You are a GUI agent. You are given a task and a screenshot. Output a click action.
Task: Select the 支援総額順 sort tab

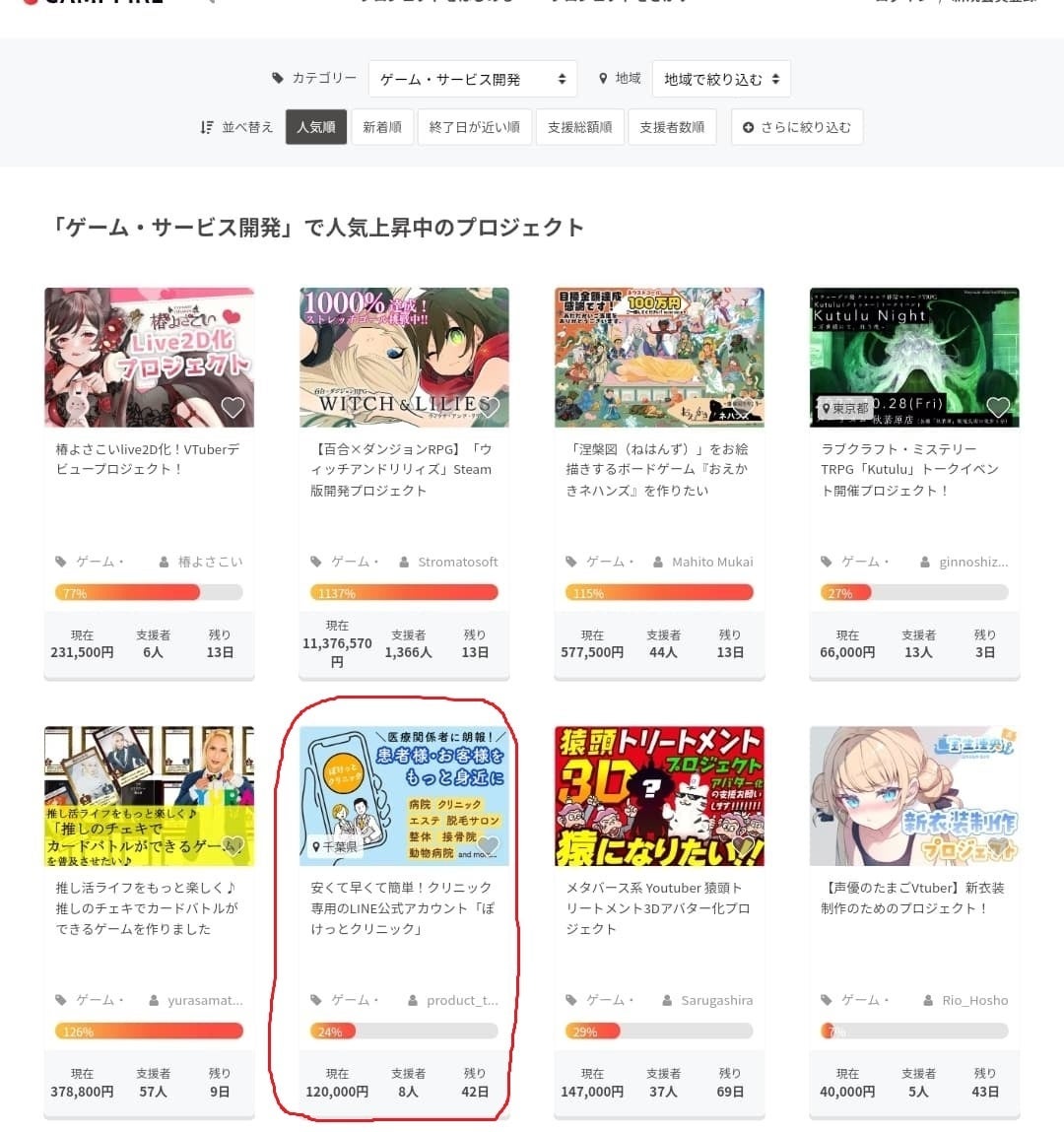[579, 127]
